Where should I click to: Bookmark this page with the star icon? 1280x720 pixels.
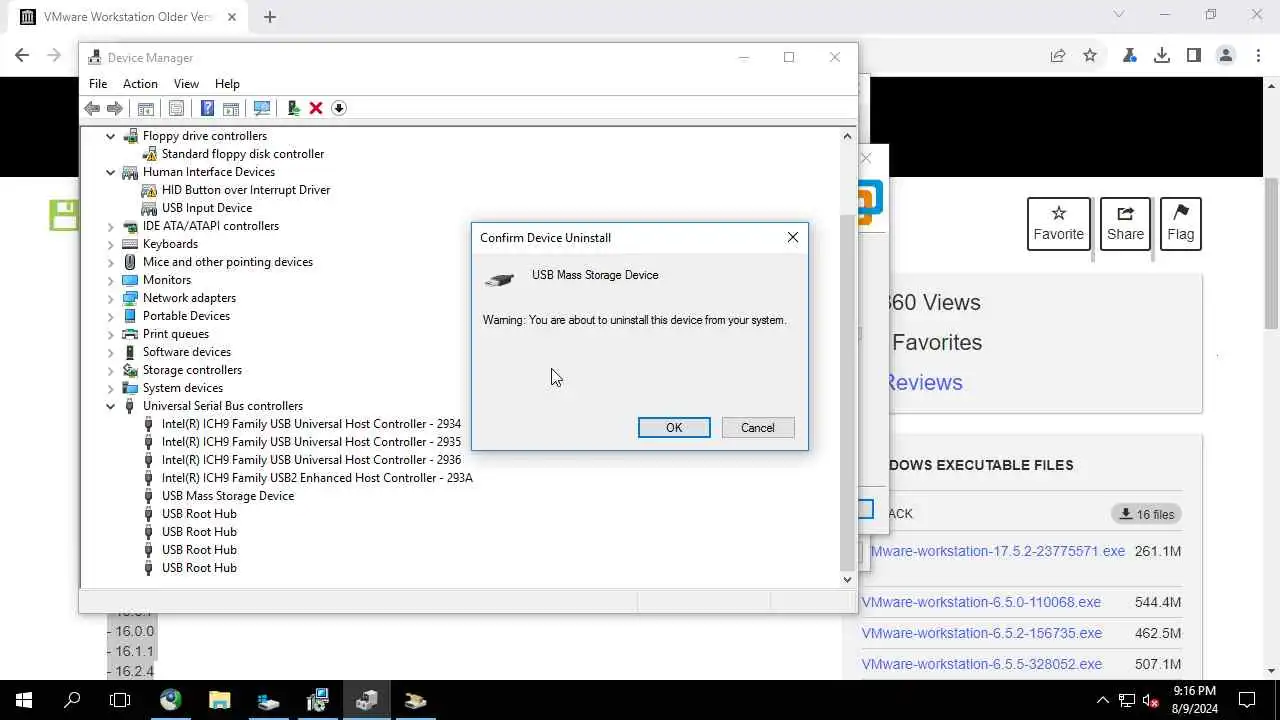1090,56
